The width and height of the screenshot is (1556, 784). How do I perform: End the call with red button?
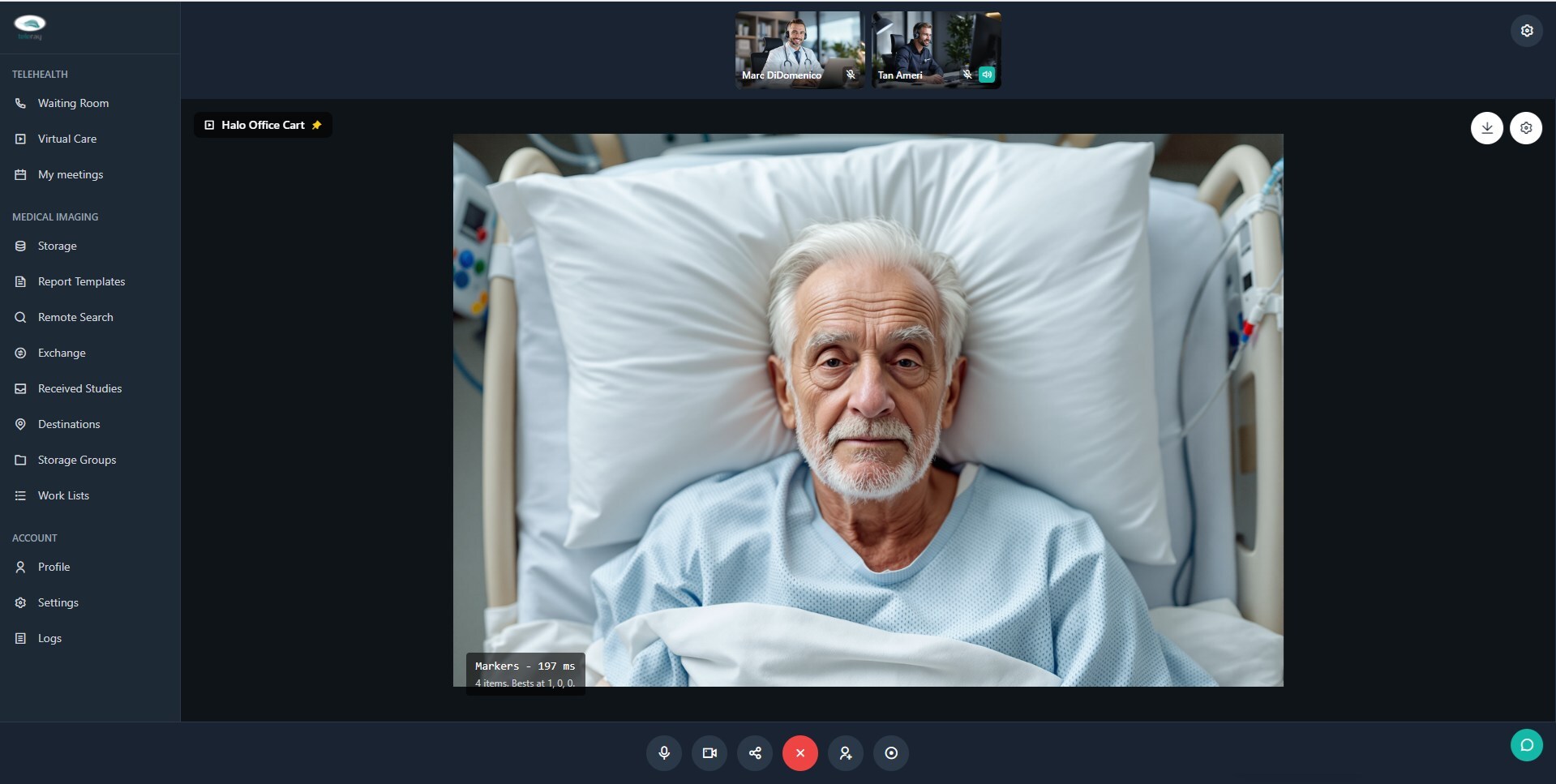coord(800,753)
